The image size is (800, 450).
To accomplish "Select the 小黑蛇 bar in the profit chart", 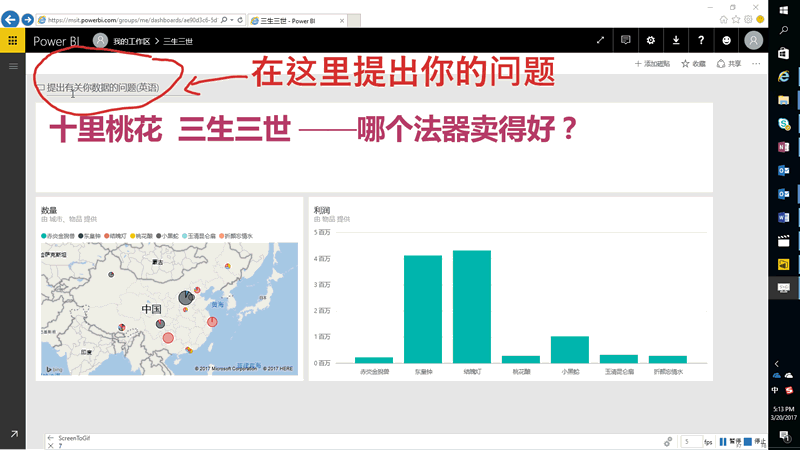I will 570,349.
